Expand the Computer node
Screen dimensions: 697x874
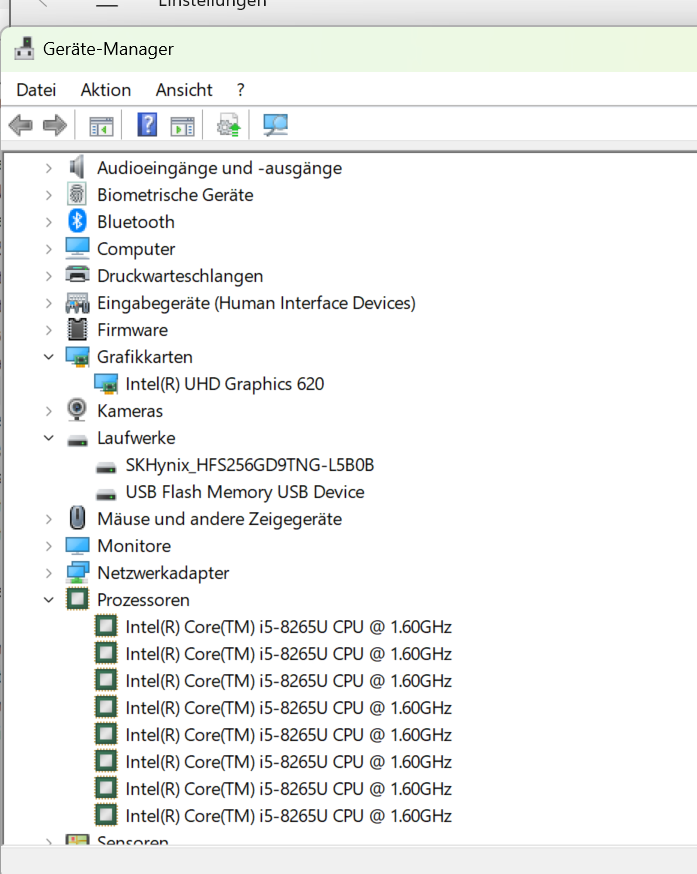pyautogui.click(x=49, y=249)
